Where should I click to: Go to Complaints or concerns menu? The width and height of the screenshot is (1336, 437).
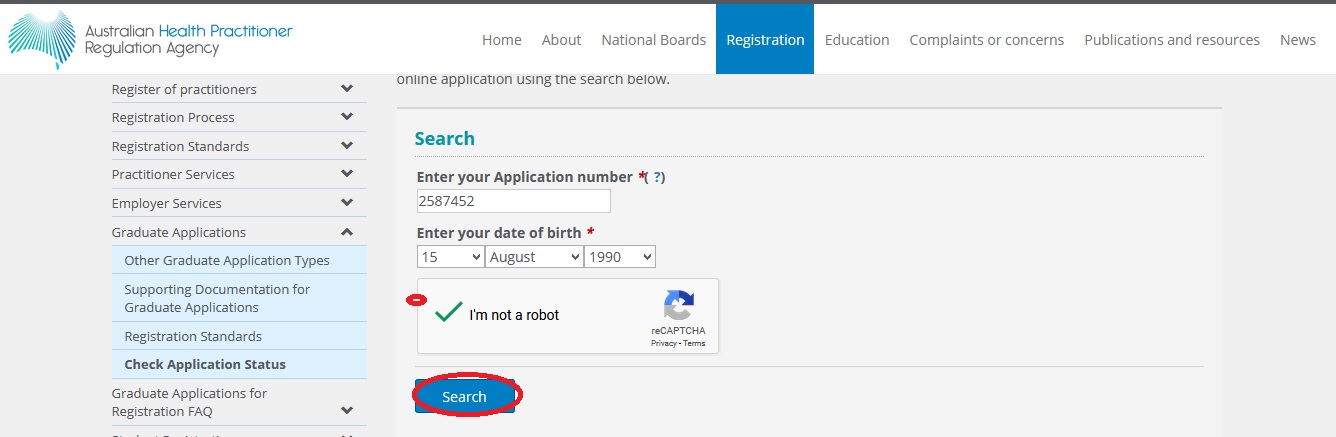pyautogui.click(x=986, y=40)
